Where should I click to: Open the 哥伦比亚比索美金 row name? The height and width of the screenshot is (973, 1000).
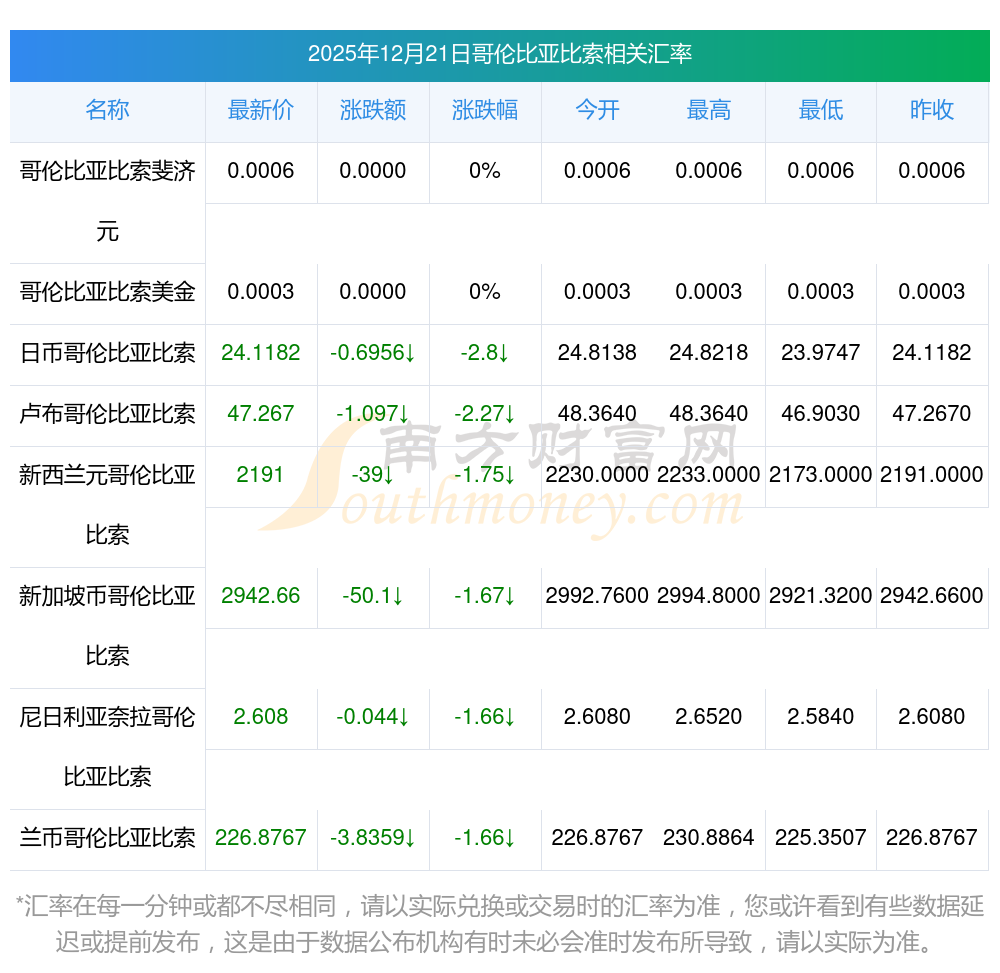pyautogui.click(x=107, y=292)
